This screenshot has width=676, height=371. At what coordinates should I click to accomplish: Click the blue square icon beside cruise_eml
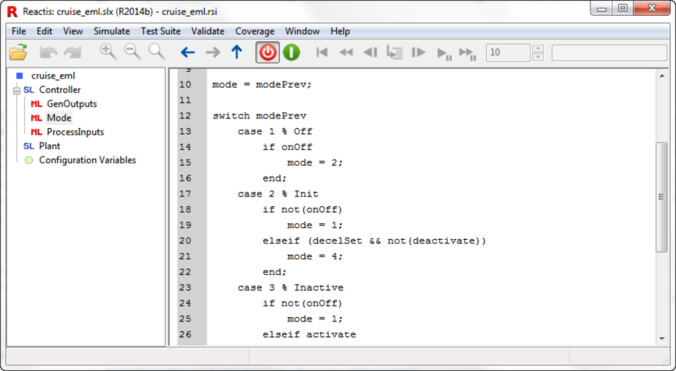click(x=19, y=76)
